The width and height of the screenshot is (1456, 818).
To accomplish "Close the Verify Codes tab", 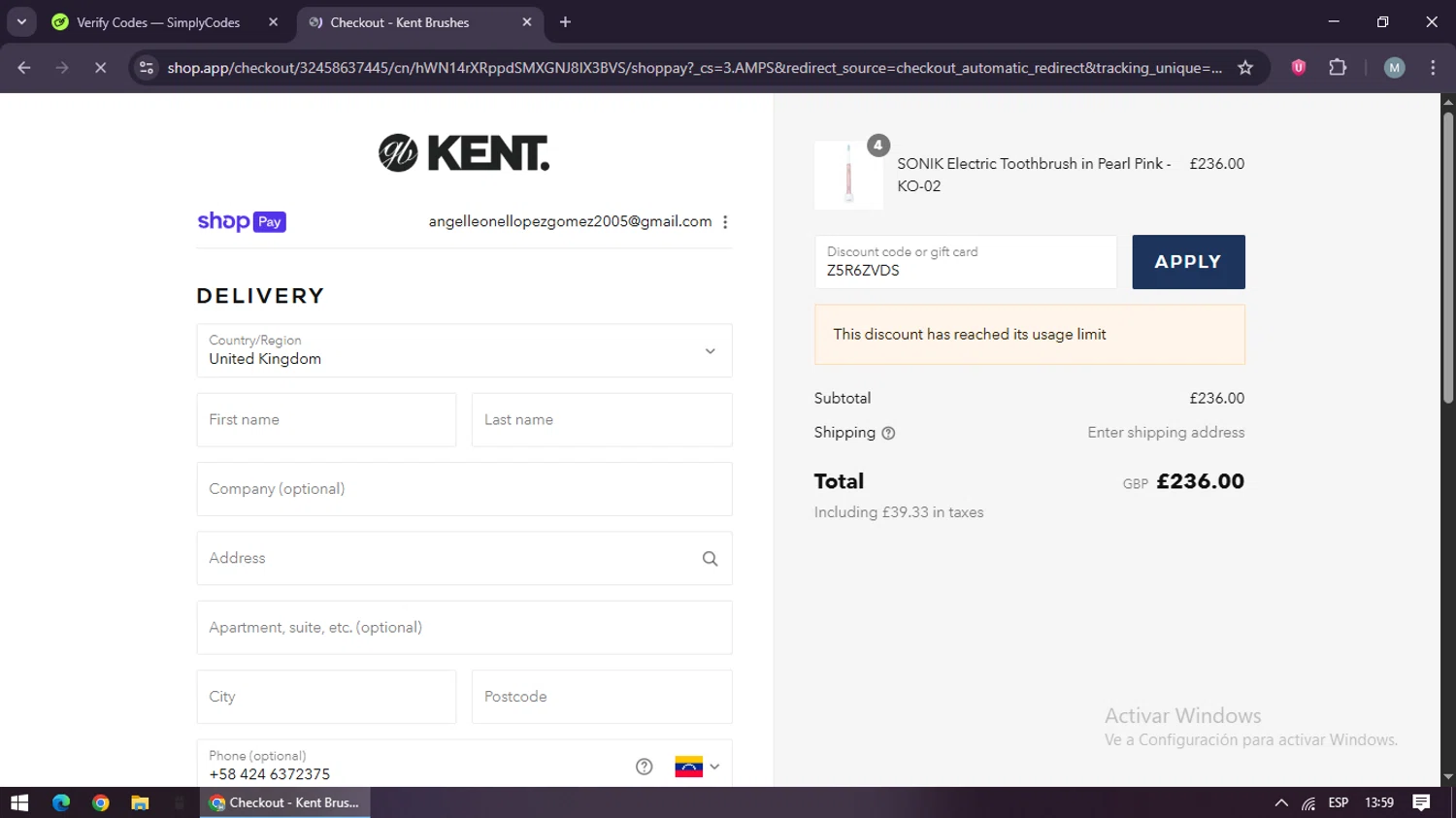I will click(273, 22).
